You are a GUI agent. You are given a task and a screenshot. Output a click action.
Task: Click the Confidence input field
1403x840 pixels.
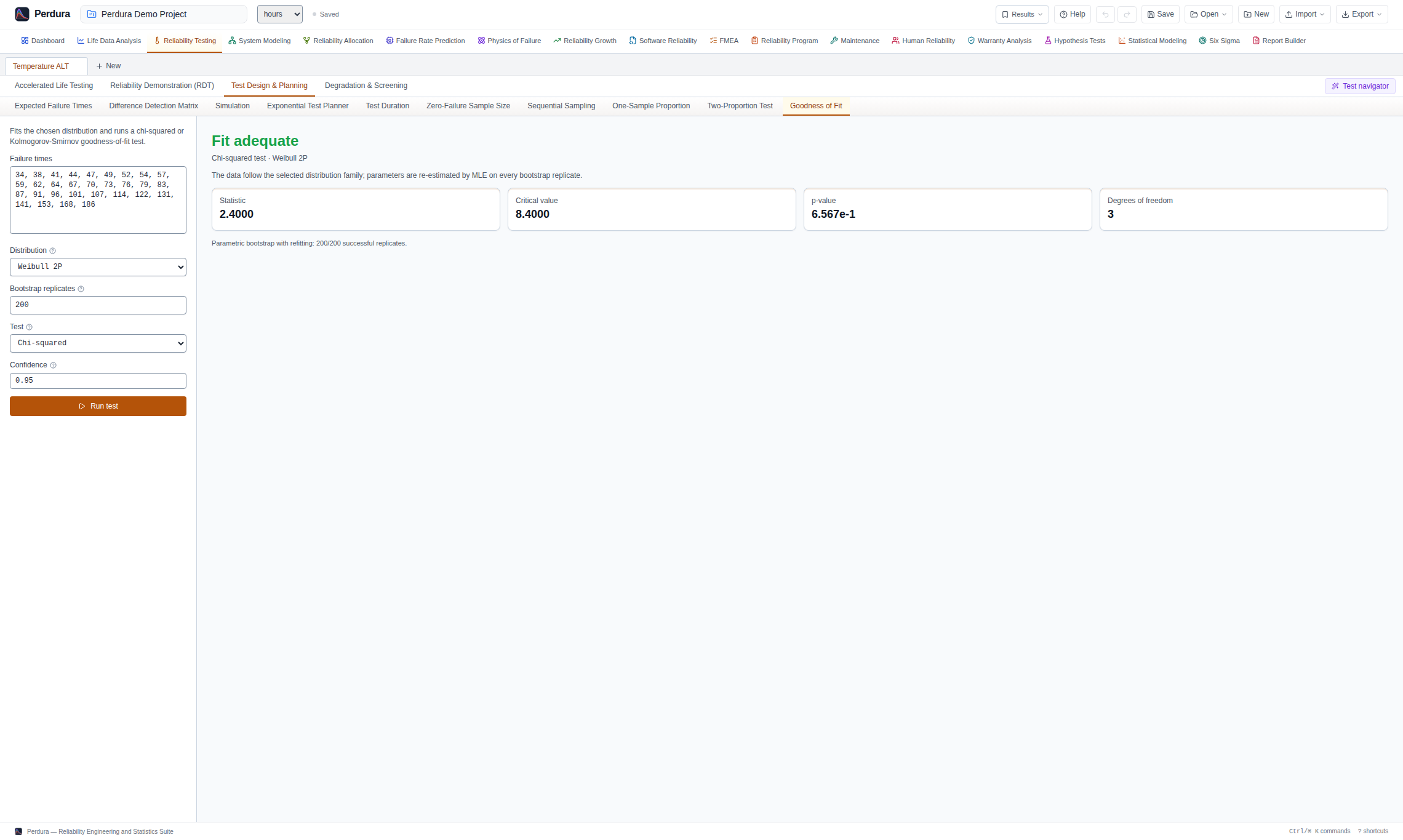(x=98, y=381)
